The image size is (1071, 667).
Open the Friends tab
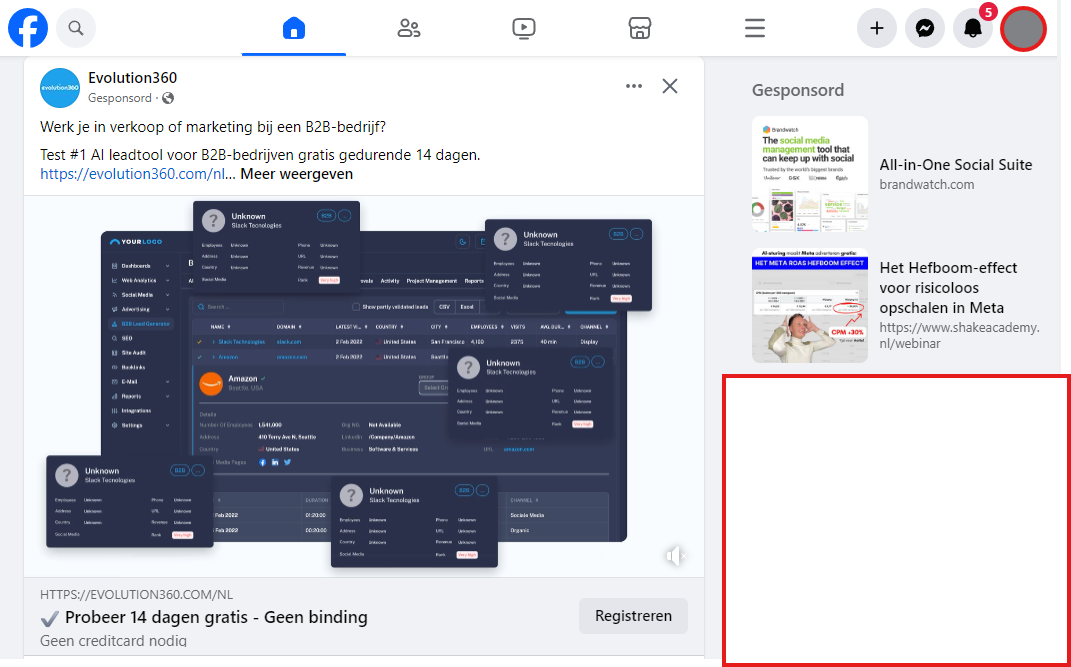(408, 28)
